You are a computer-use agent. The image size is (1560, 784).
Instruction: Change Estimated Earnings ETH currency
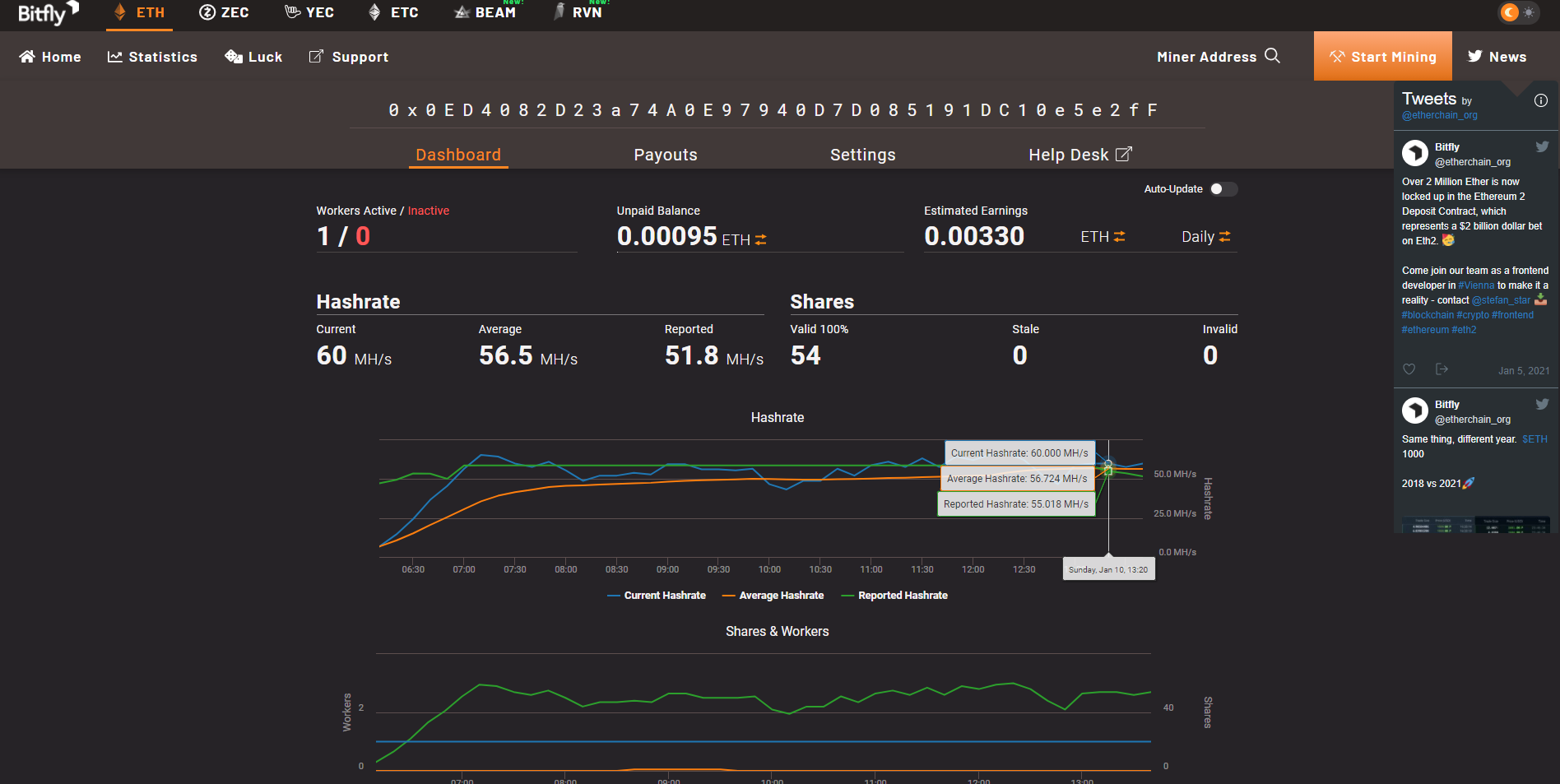[x=1103, y=237]
